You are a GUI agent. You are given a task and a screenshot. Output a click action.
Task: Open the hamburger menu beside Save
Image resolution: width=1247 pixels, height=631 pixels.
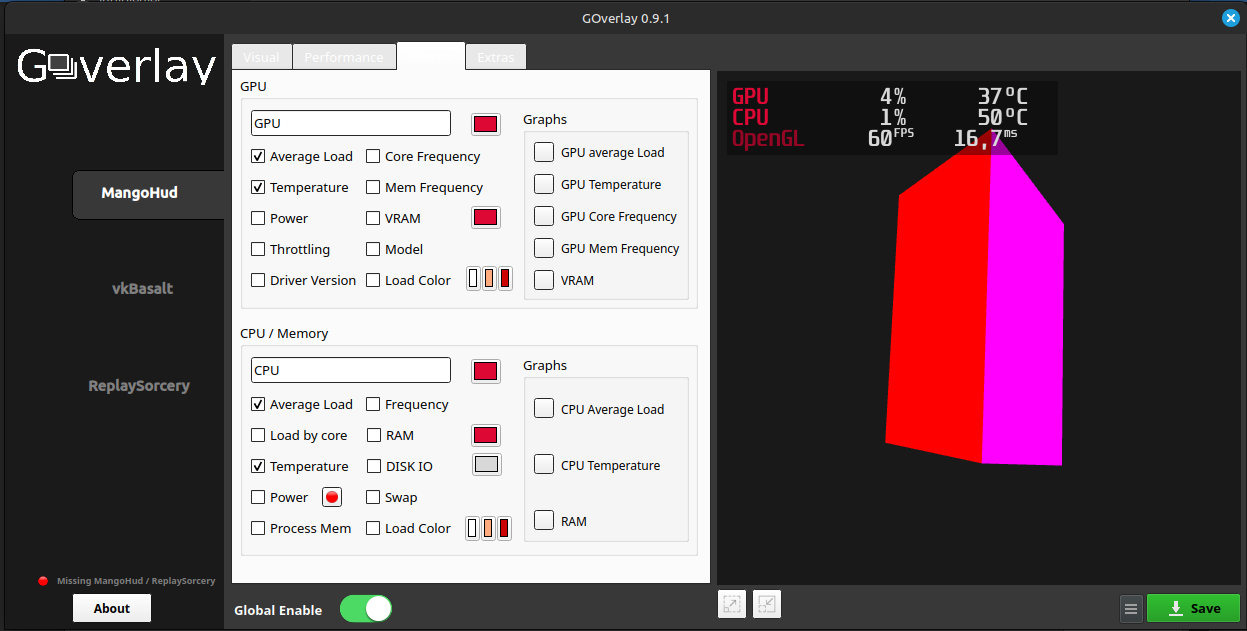click(x=1131, y=608)
